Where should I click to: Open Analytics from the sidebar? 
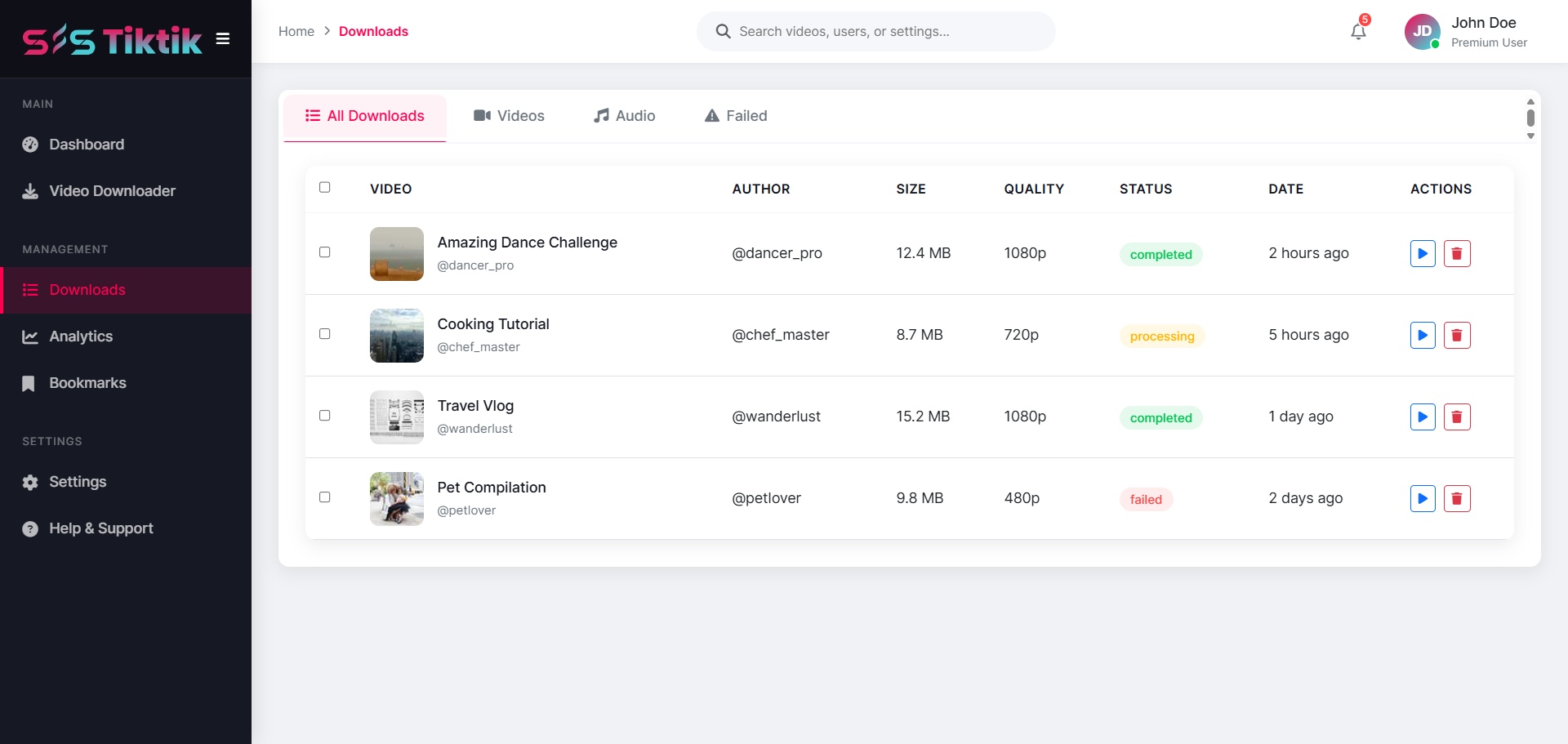pyautogui.click(x=80, y=336)
